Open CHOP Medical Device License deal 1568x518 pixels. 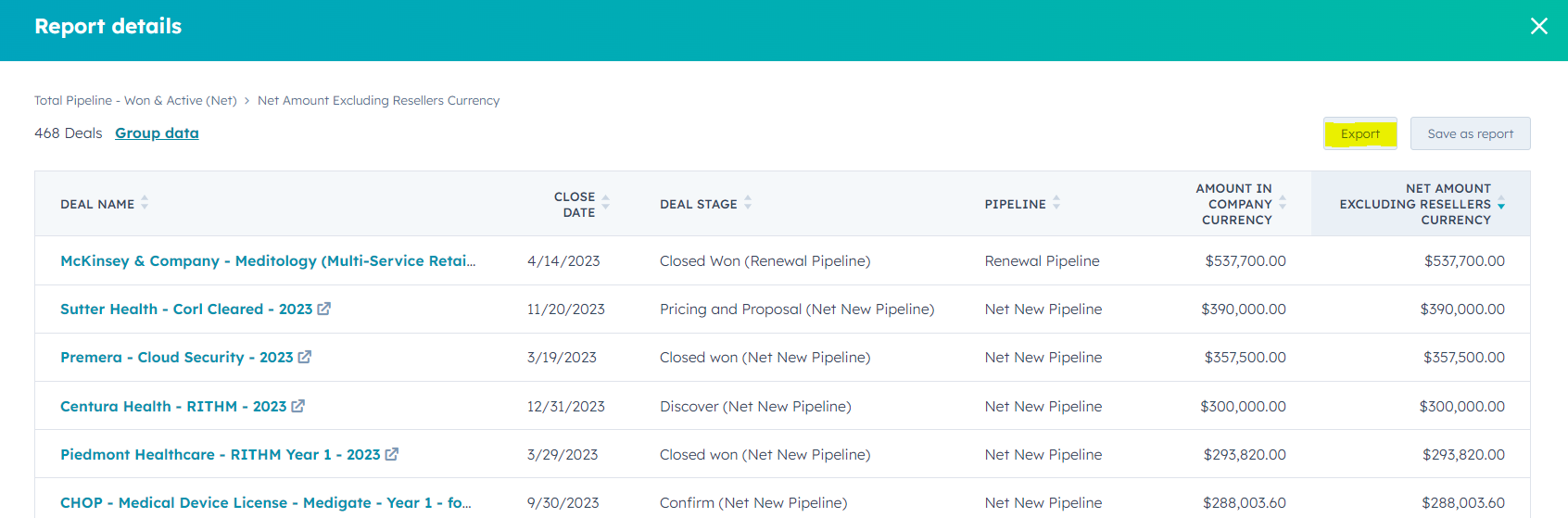265,502
